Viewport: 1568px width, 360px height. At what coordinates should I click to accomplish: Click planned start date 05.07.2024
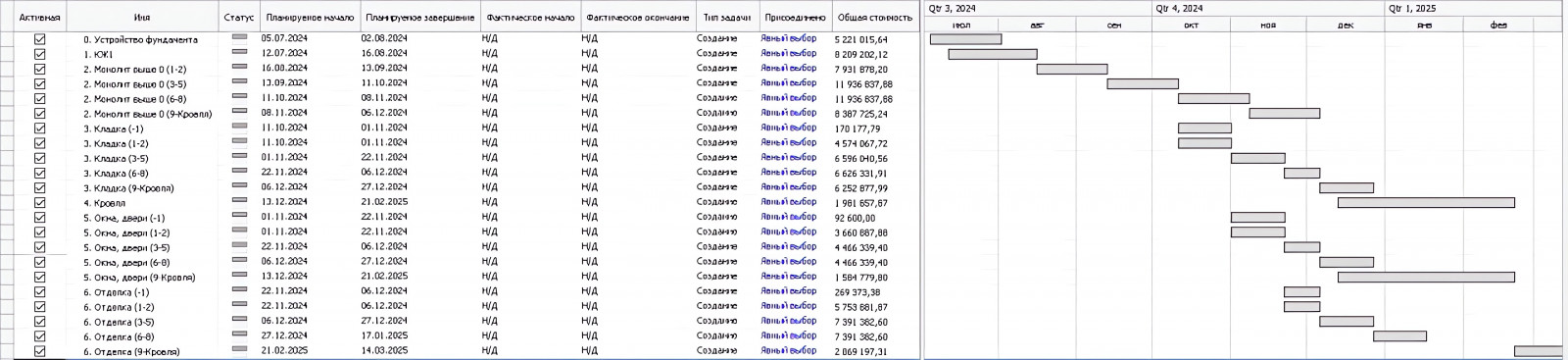coord(284,38)
